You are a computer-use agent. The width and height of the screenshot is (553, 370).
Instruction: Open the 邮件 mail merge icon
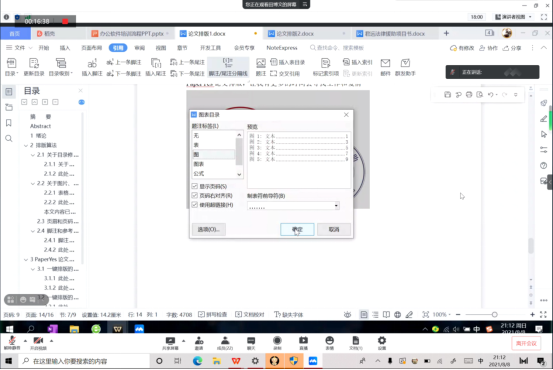(x=385, y=67)
